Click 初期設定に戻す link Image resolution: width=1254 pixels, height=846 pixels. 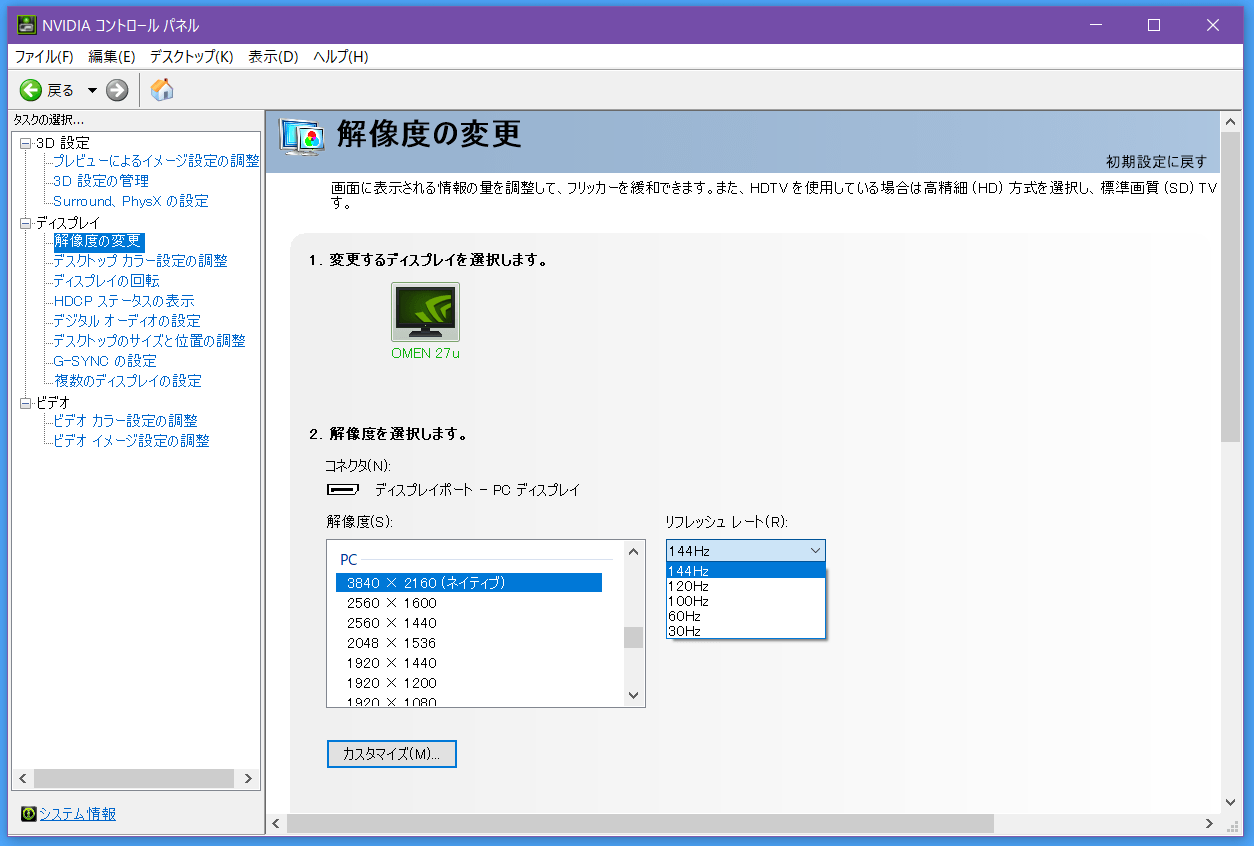tap(1156, 162)
